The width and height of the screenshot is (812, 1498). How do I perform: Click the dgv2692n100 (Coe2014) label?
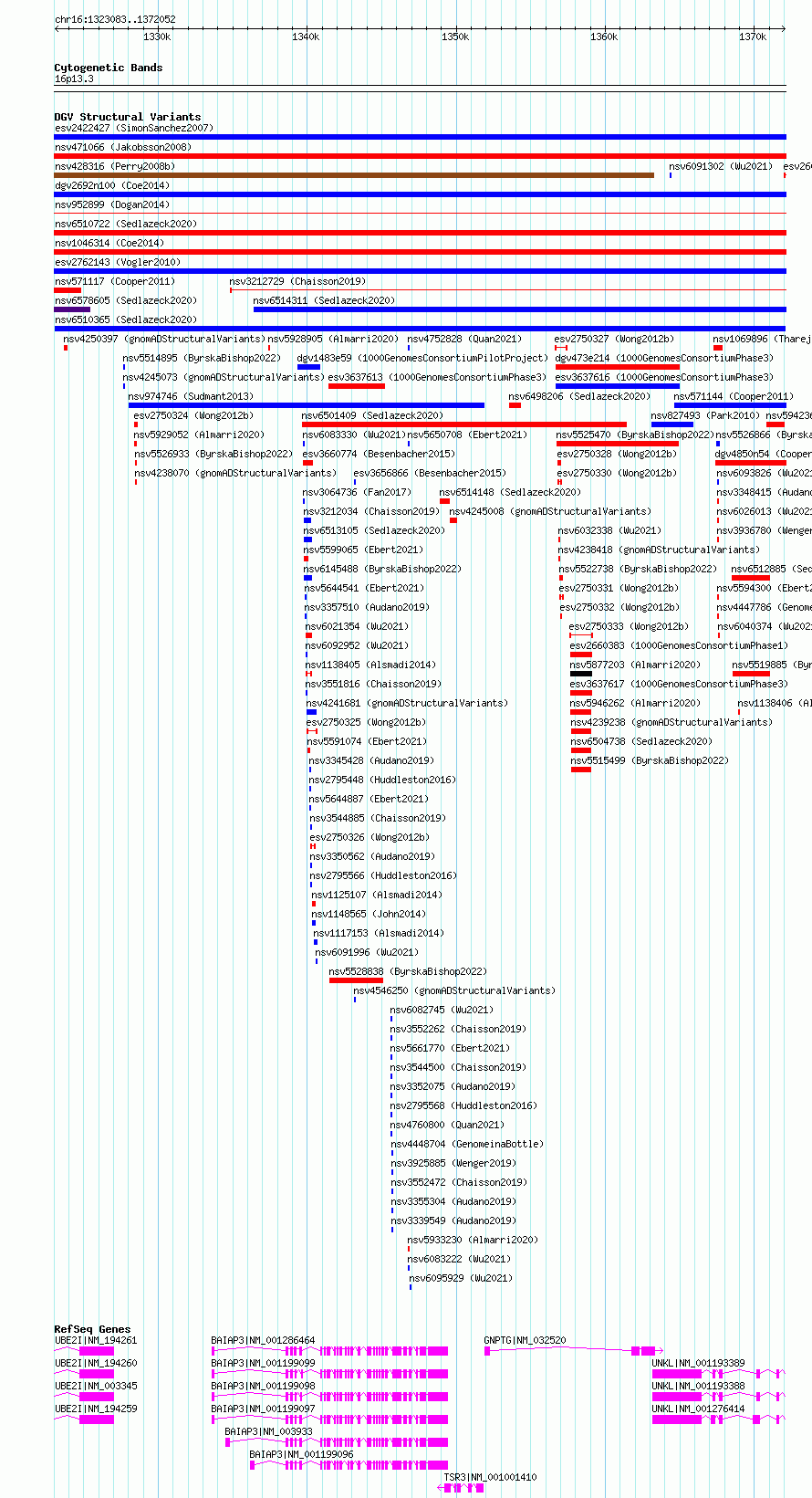[x=111, y=185]
